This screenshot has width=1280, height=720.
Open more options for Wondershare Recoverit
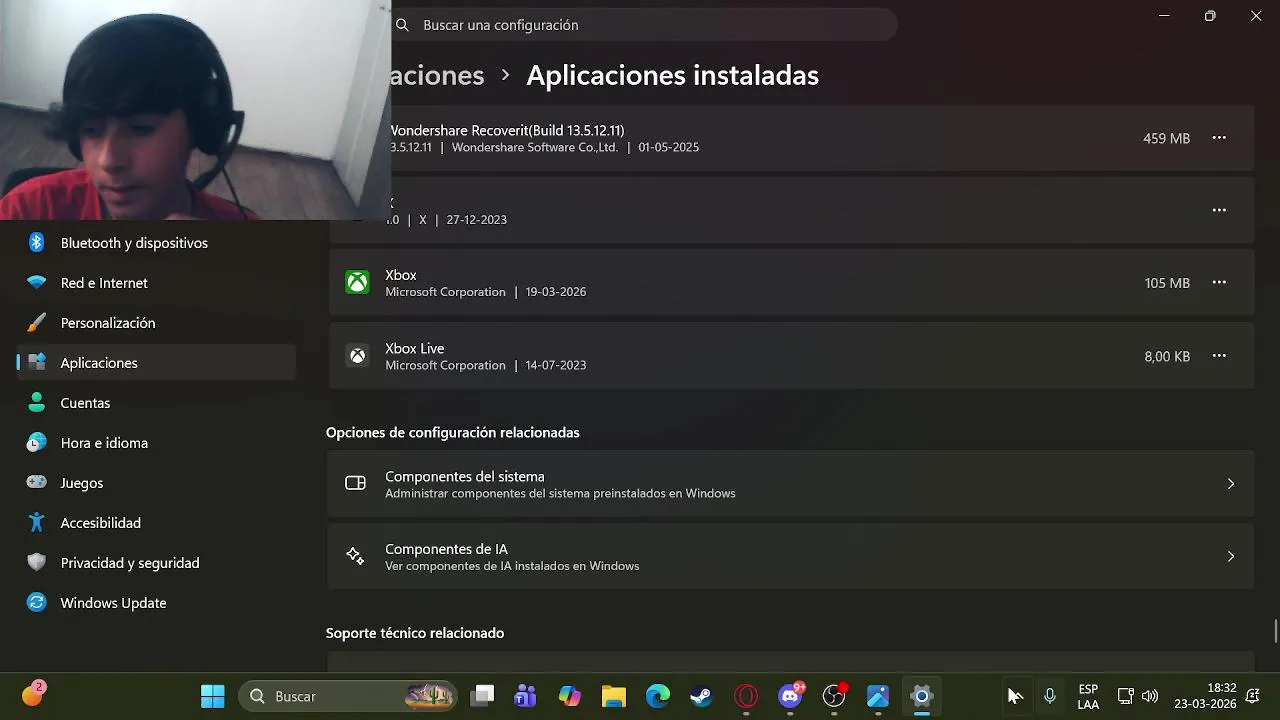click(x=1219, y=138)
